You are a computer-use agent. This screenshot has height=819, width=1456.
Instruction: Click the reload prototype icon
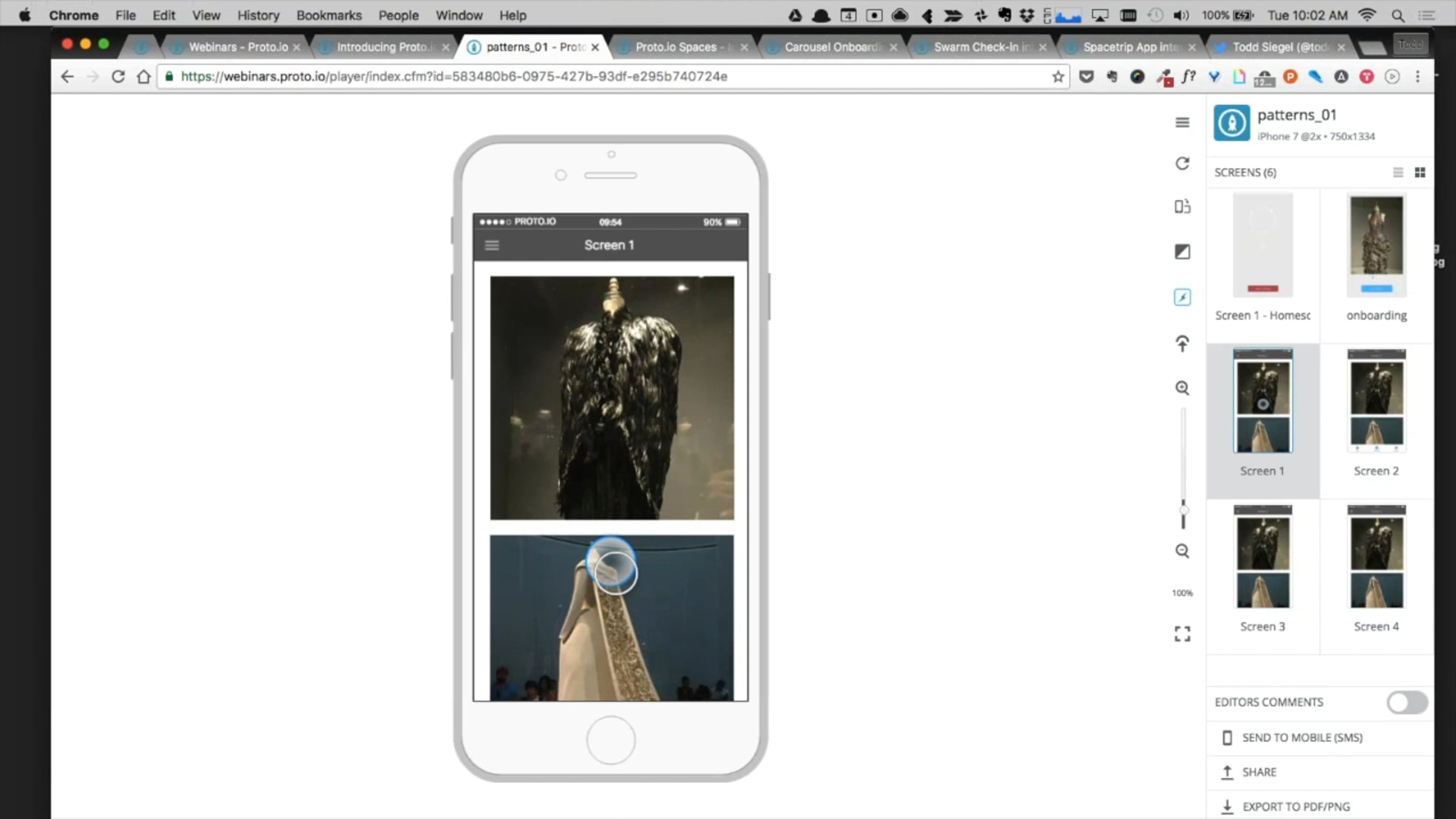(1182, 164)
